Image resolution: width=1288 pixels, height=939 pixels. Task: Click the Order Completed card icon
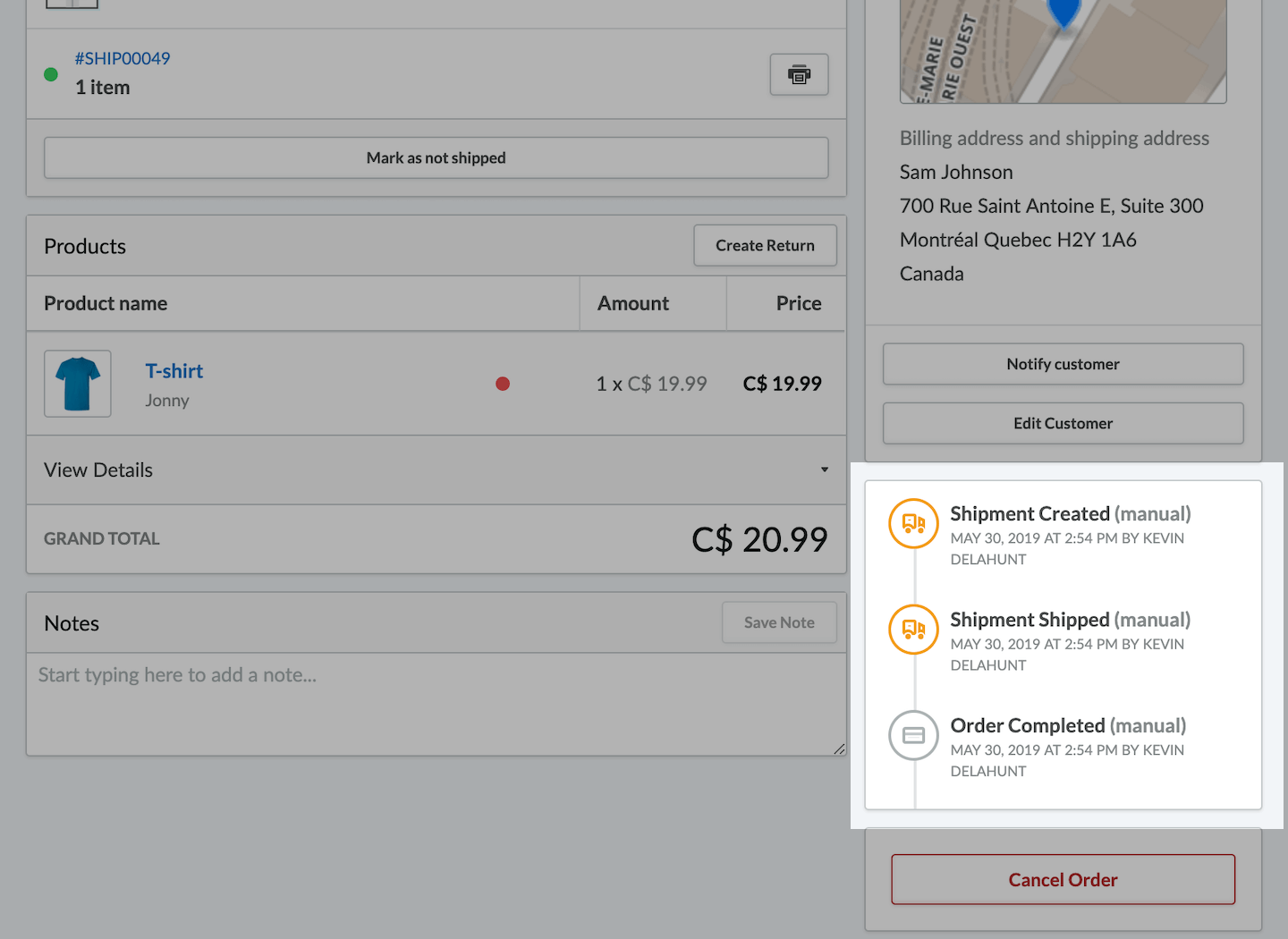point(913,735)
